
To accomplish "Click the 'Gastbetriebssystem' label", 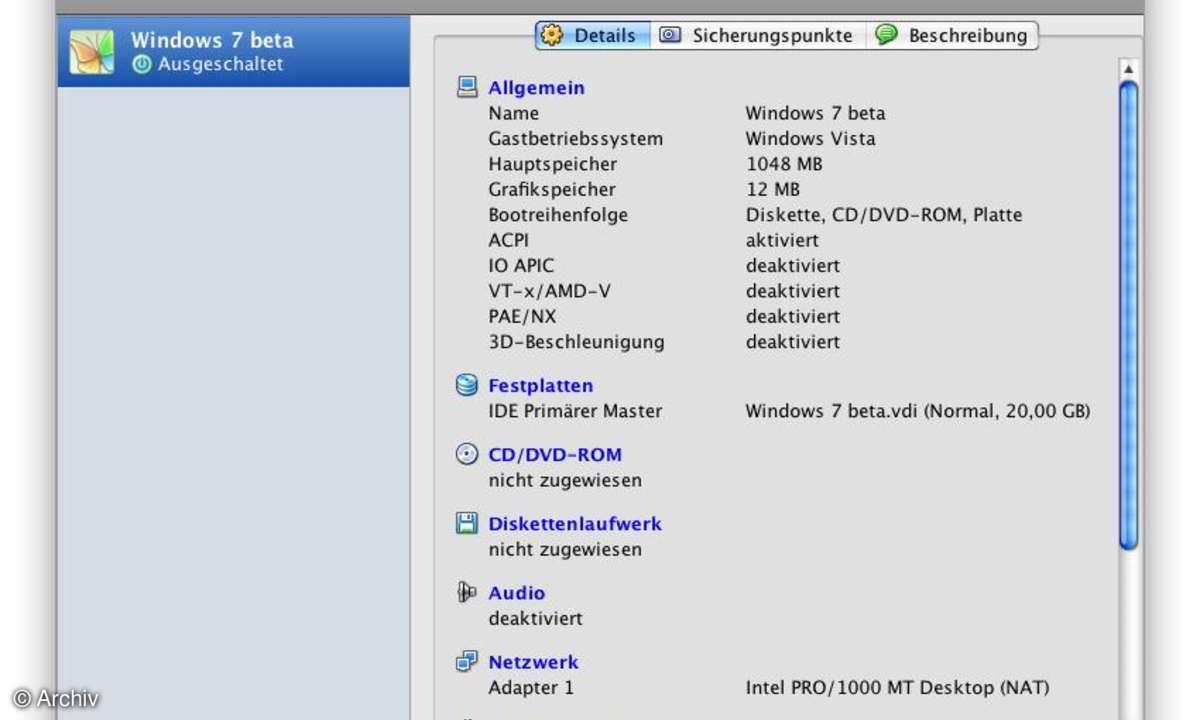I will 576,139.
